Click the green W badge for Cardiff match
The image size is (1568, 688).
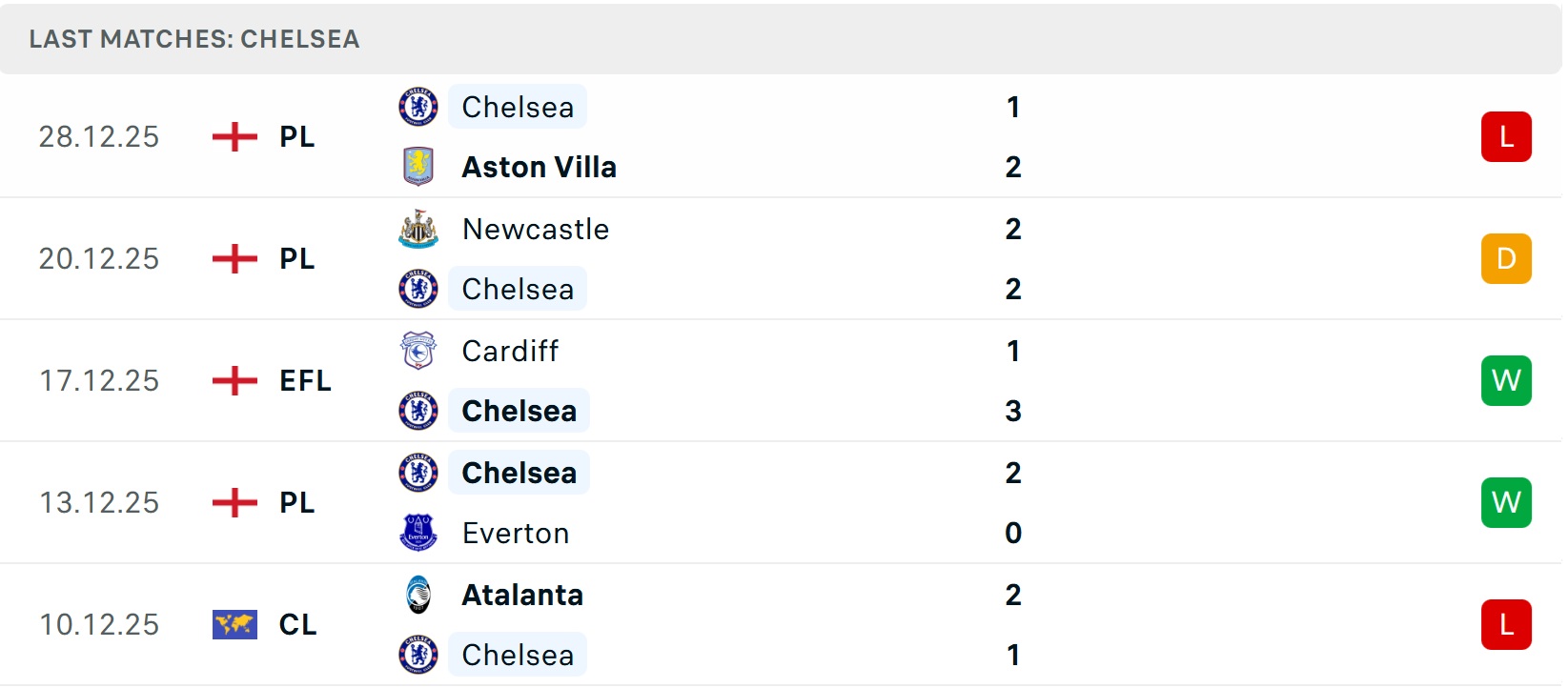pos(1505,381)
